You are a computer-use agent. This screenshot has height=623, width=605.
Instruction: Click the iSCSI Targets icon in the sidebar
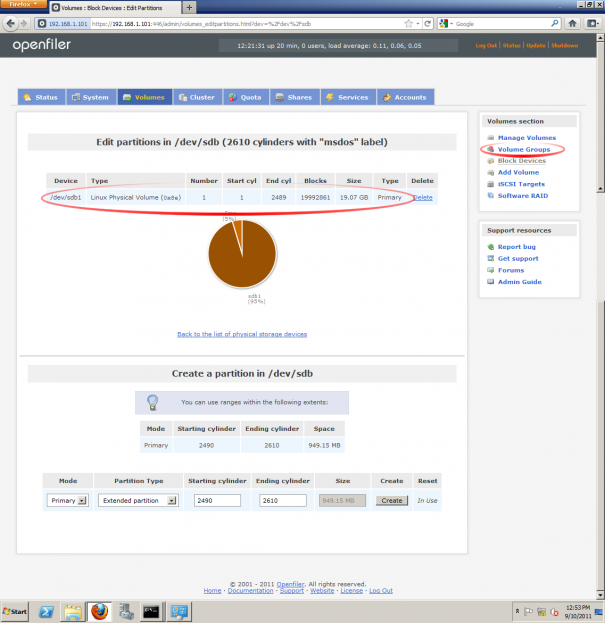point(491,184)
